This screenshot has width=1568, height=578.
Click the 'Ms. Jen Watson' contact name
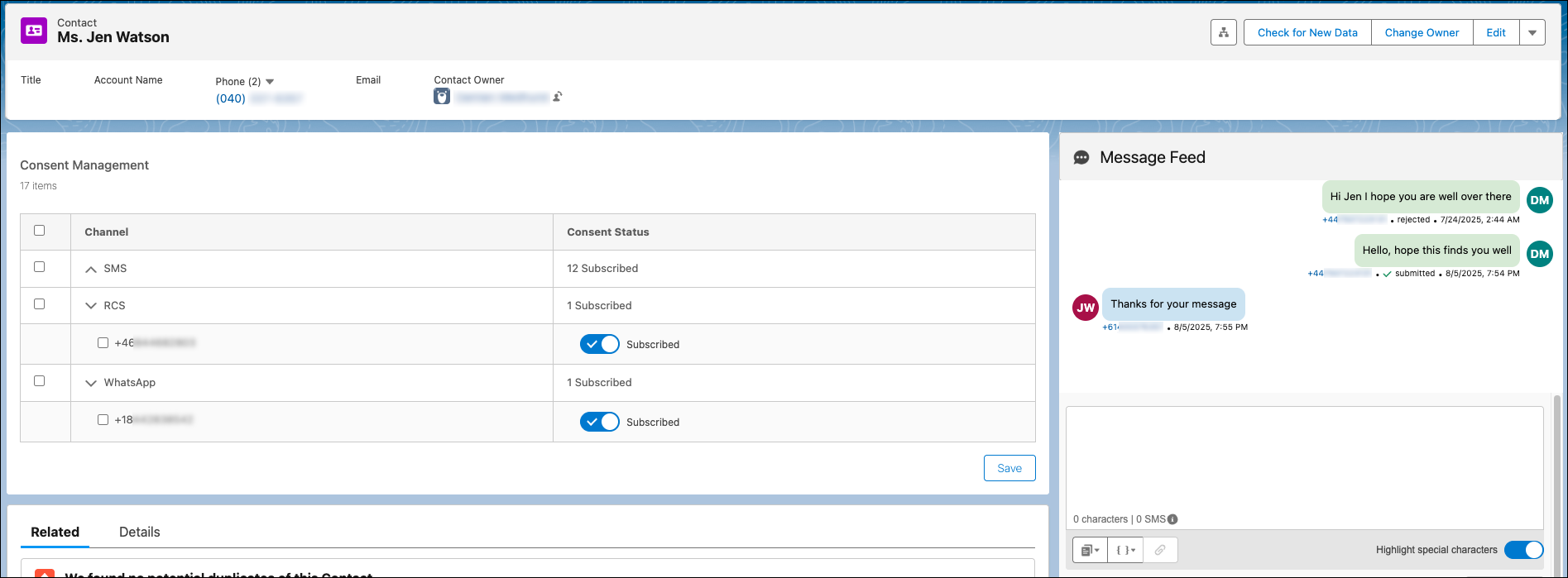pos(113,37)
